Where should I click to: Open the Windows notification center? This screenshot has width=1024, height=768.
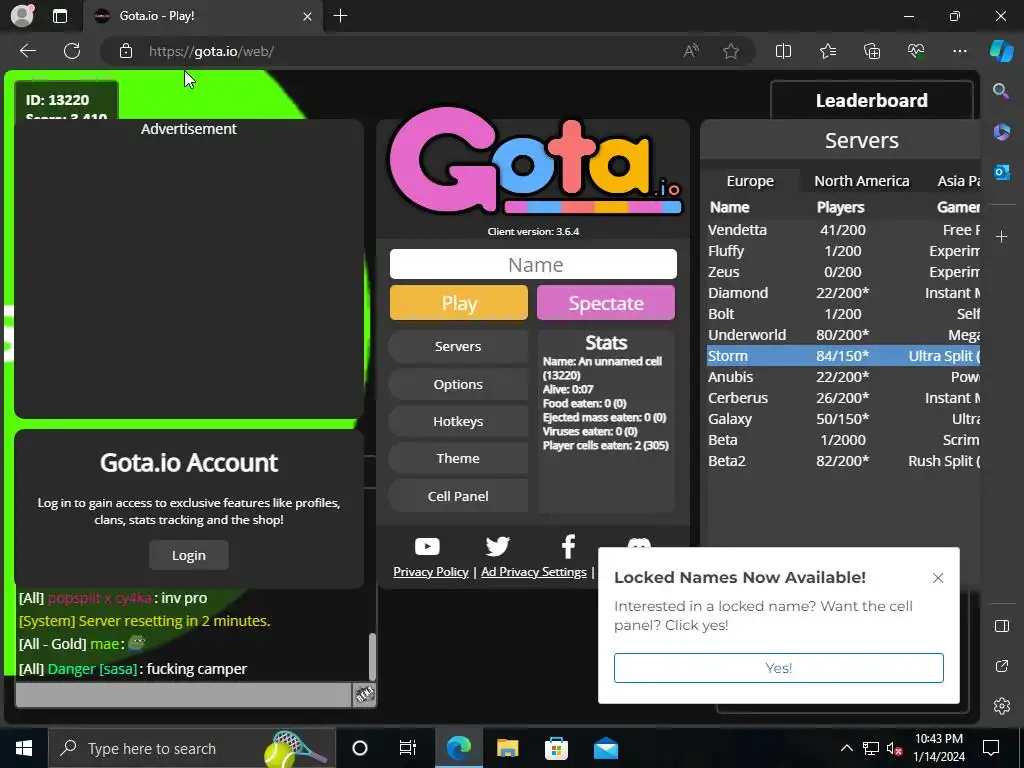coord(991,748)
